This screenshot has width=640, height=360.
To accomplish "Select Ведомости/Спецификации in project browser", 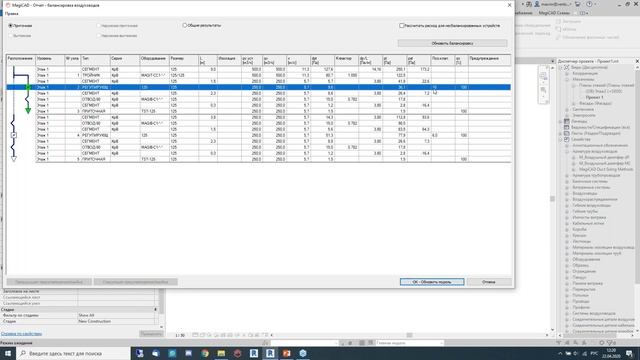I will 600,127.
